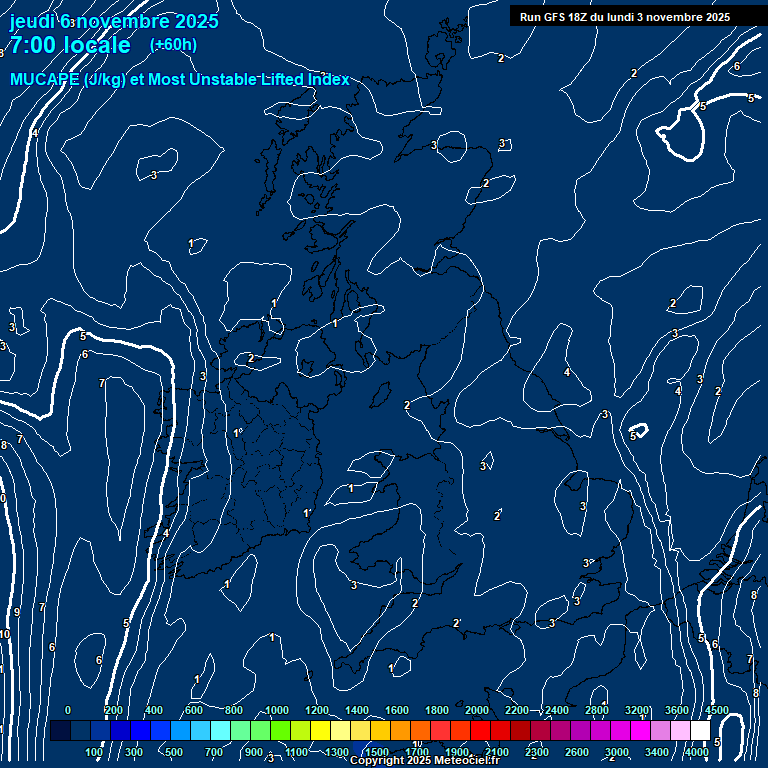Click the '2600' legend label

pos(577,752)
